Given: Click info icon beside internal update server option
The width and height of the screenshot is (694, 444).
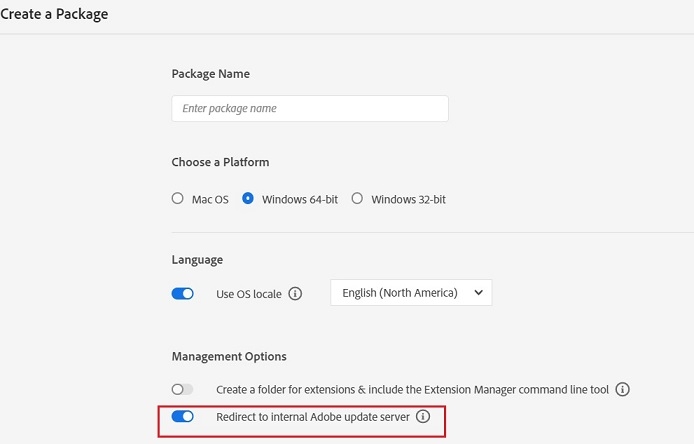Looking at the screenshot, I should (423, 417).
